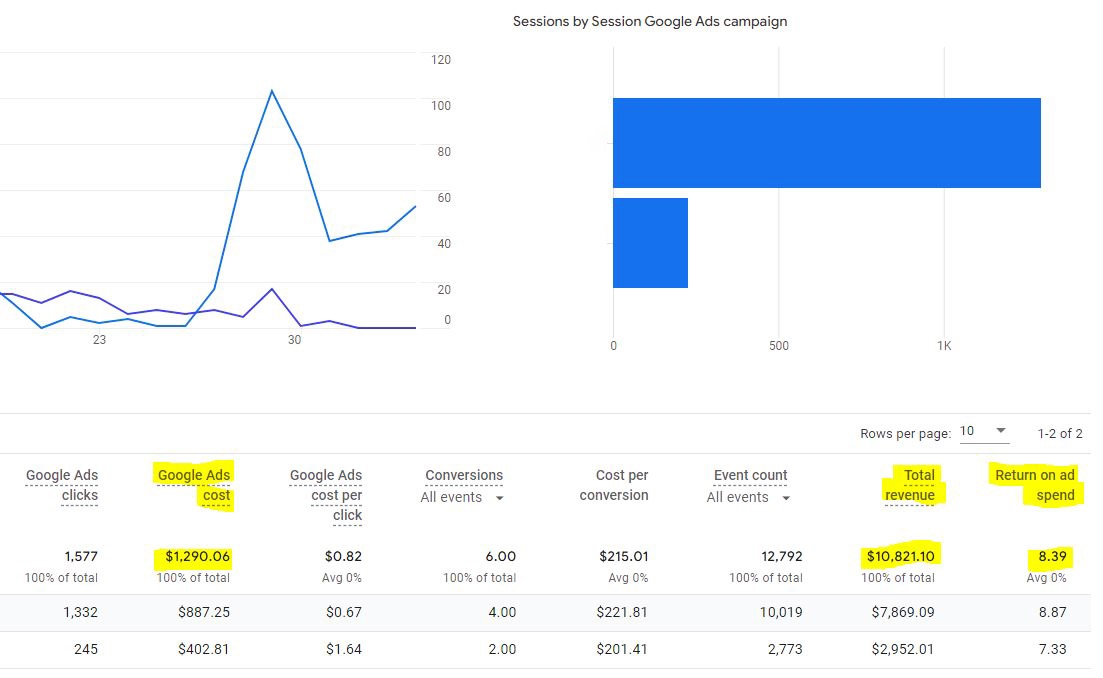Image resolution: width=1103 pixels, height=678 pixels.
Task: Open the Rows per page dropdown
Action: click(984, 432)
